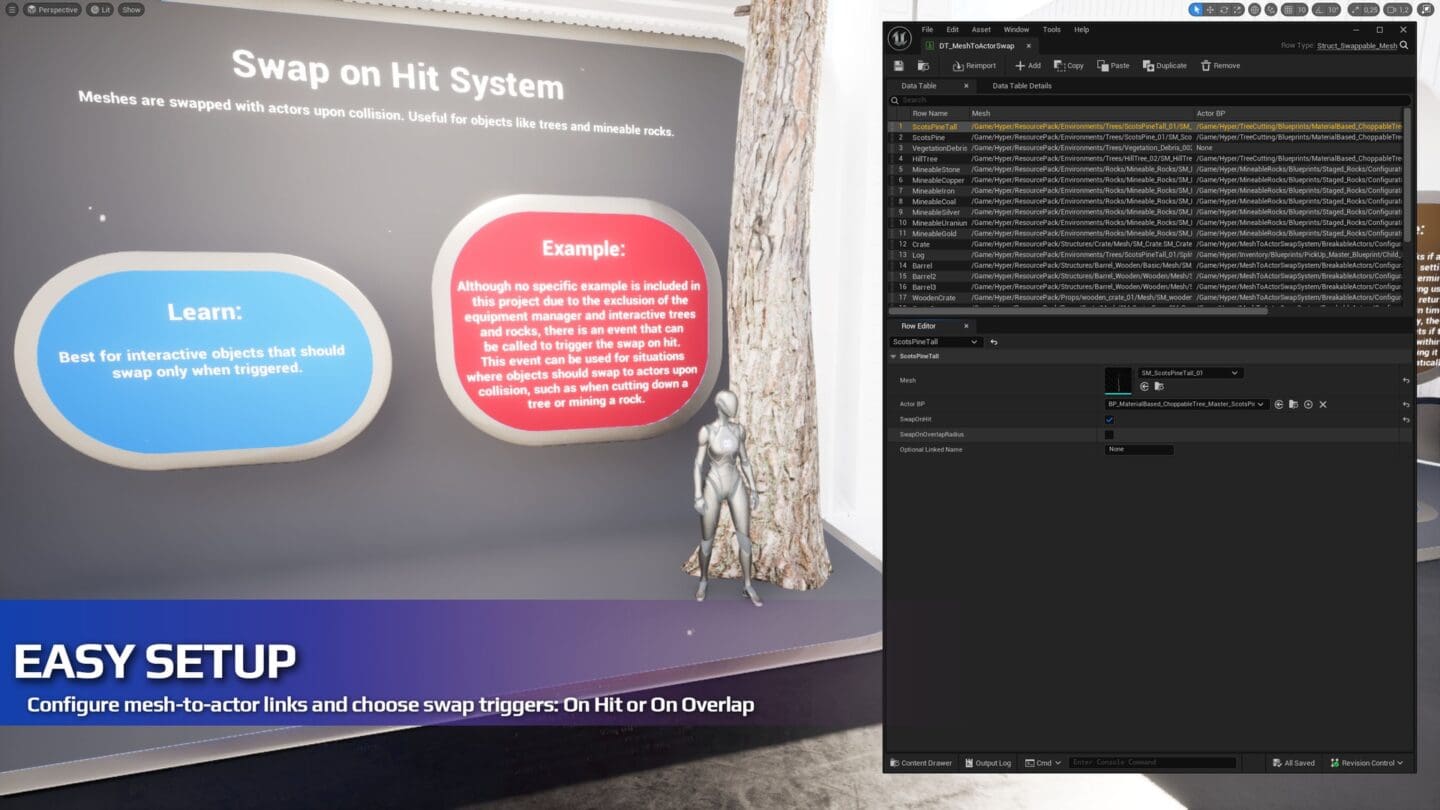Viewport: 1440px width, 810px height.
Task: Reset the SwapOnHit property to default
Action: pos(1406,419)
